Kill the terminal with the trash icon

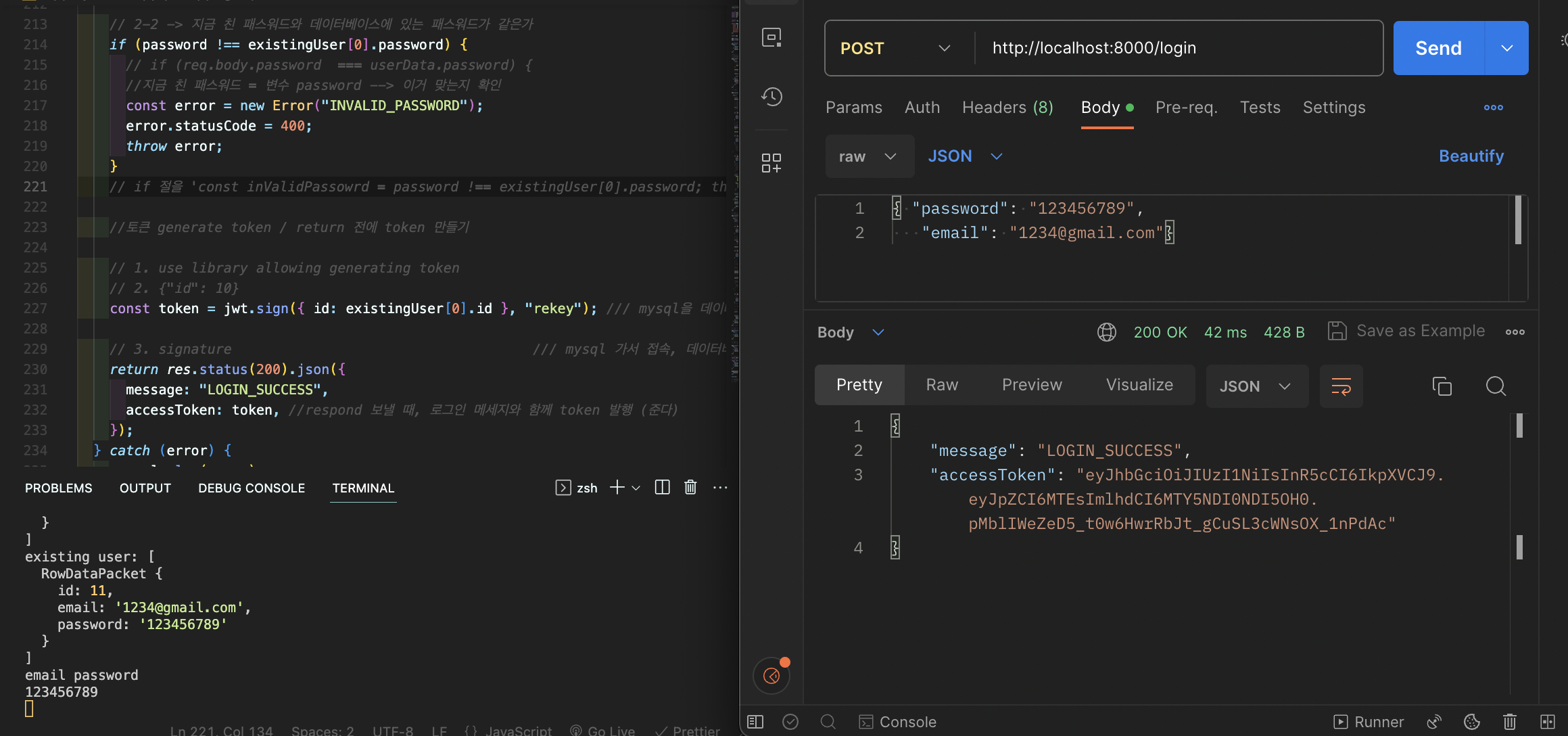pyautogui.click(x=690, y=487)
